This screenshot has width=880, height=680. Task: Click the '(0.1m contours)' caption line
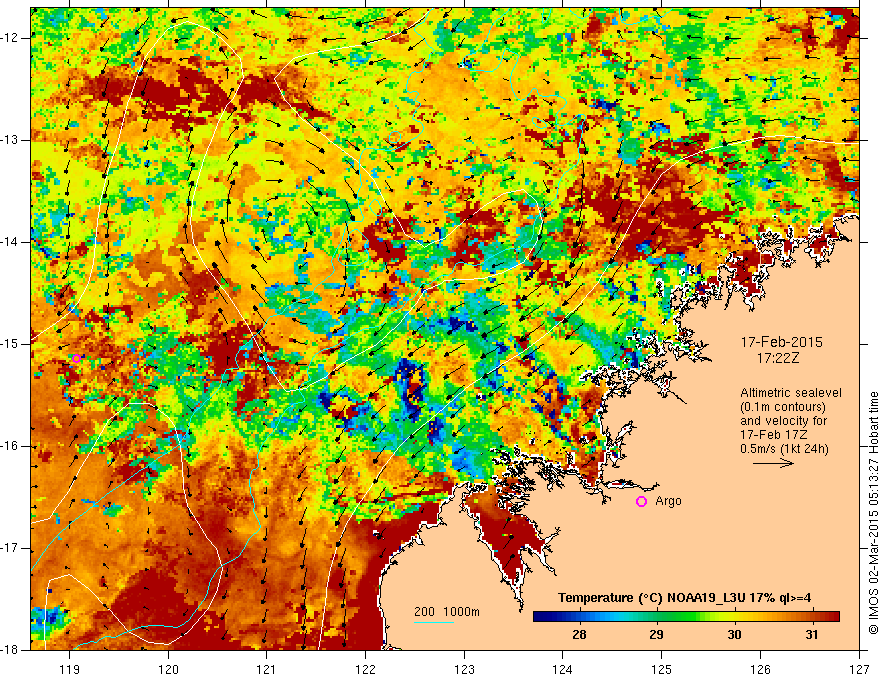pyautogui.click(x=782, y=407)
